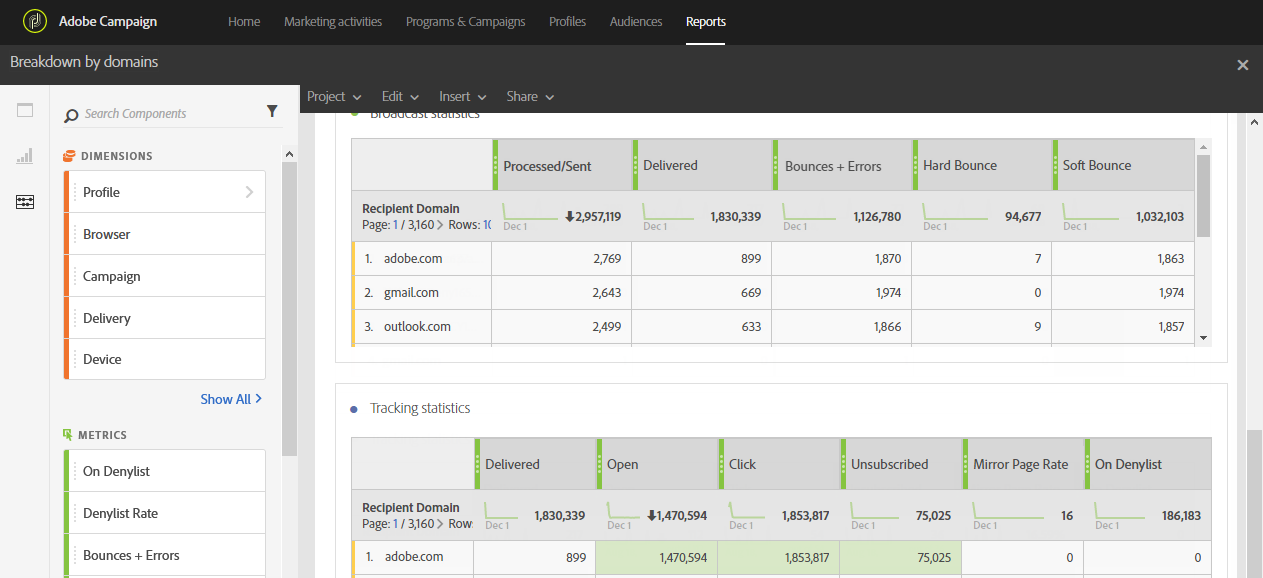Image resolution: width=1263 pixels, height=578 pixels.
Task: Open the Edit dropdown menu
Action: 400,97
